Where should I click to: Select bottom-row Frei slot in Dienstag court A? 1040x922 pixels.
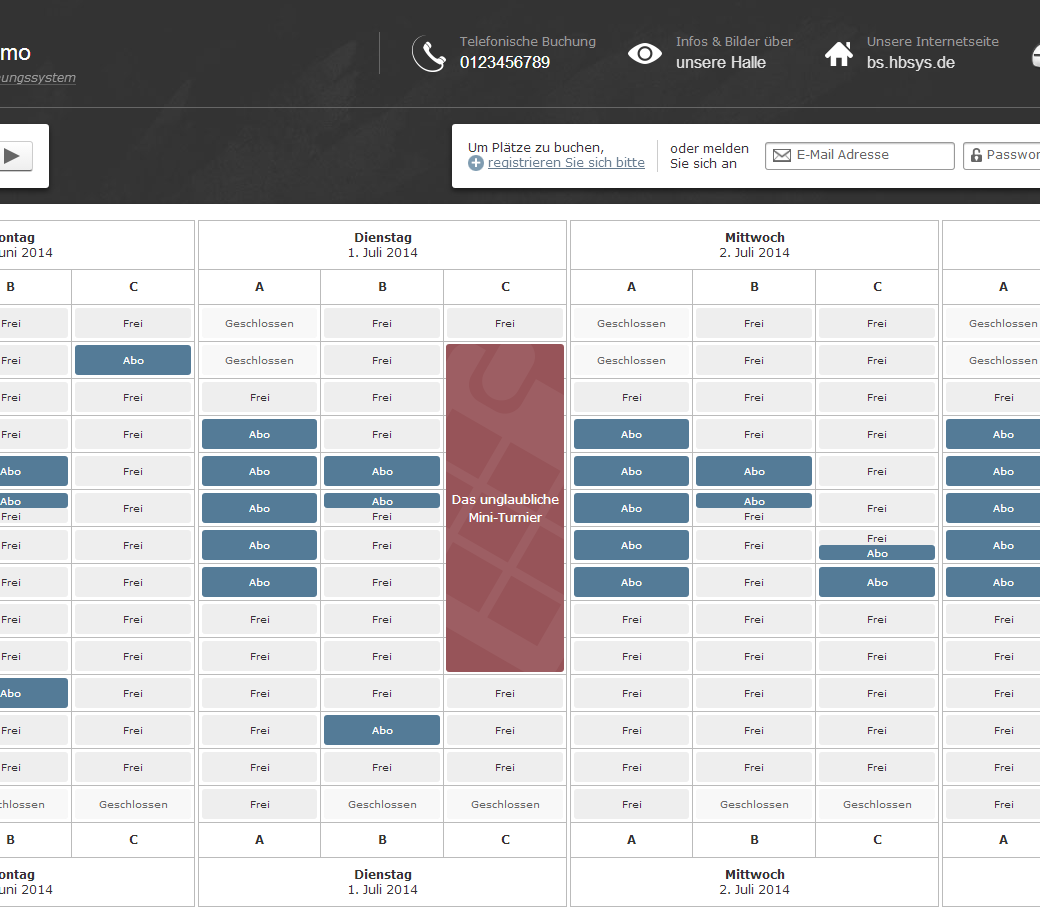point(259,804)
